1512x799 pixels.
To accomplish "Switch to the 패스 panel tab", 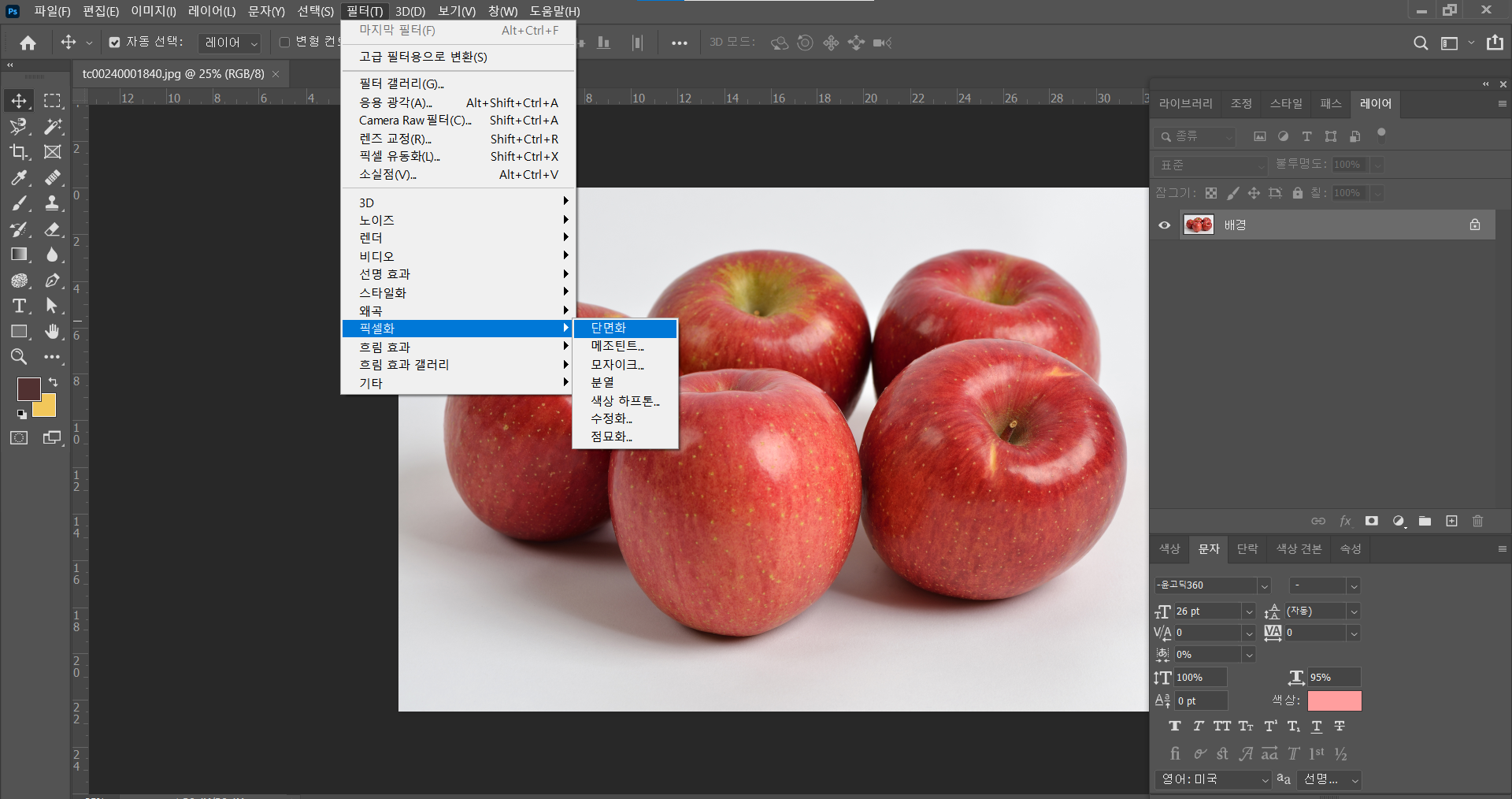I will point(1330,103).
